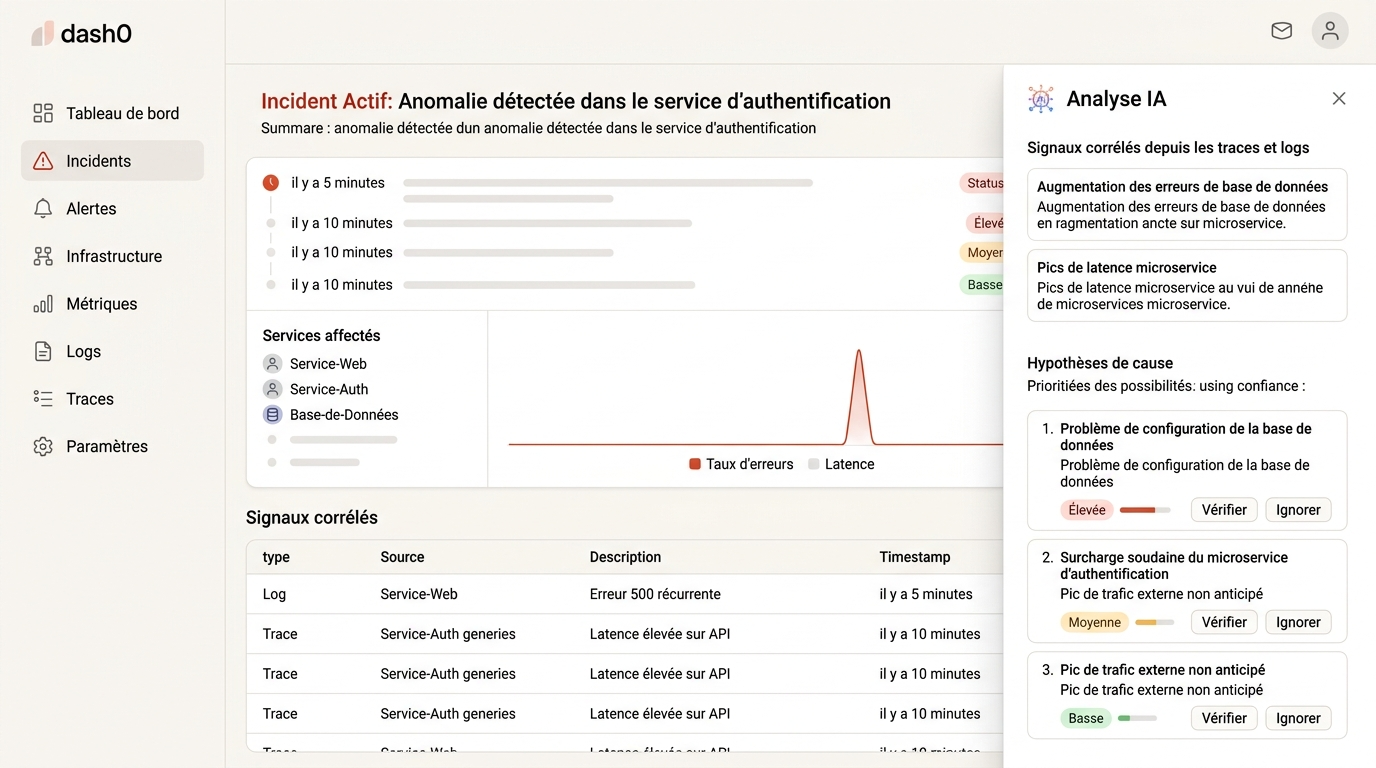1376x768 pixels.
Task: Click the Base-de-Données database icon
Action: click(272, 414)
